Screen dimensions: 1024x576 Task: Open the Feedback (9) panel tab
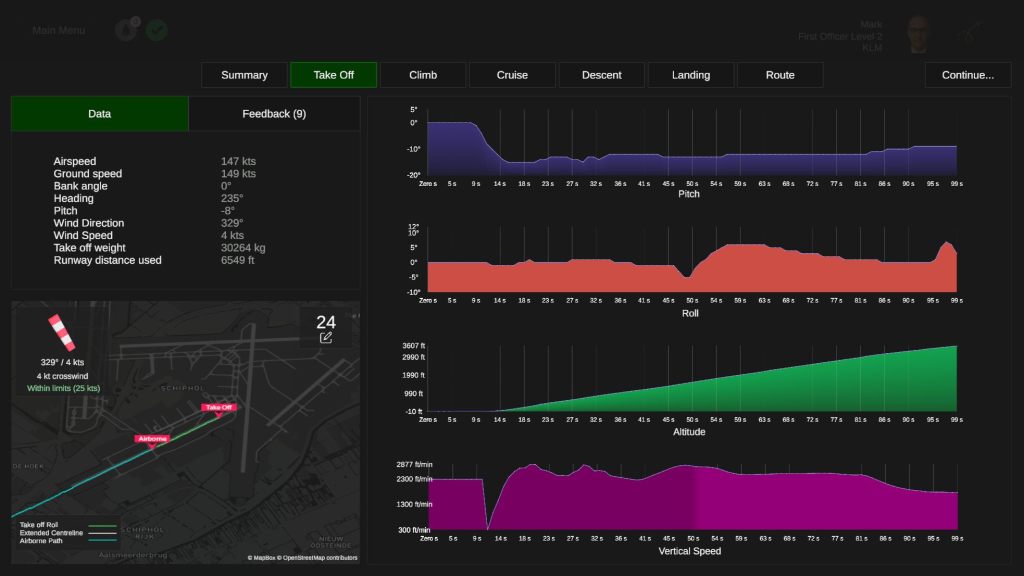pyautogui.click(x=274, y=114)
